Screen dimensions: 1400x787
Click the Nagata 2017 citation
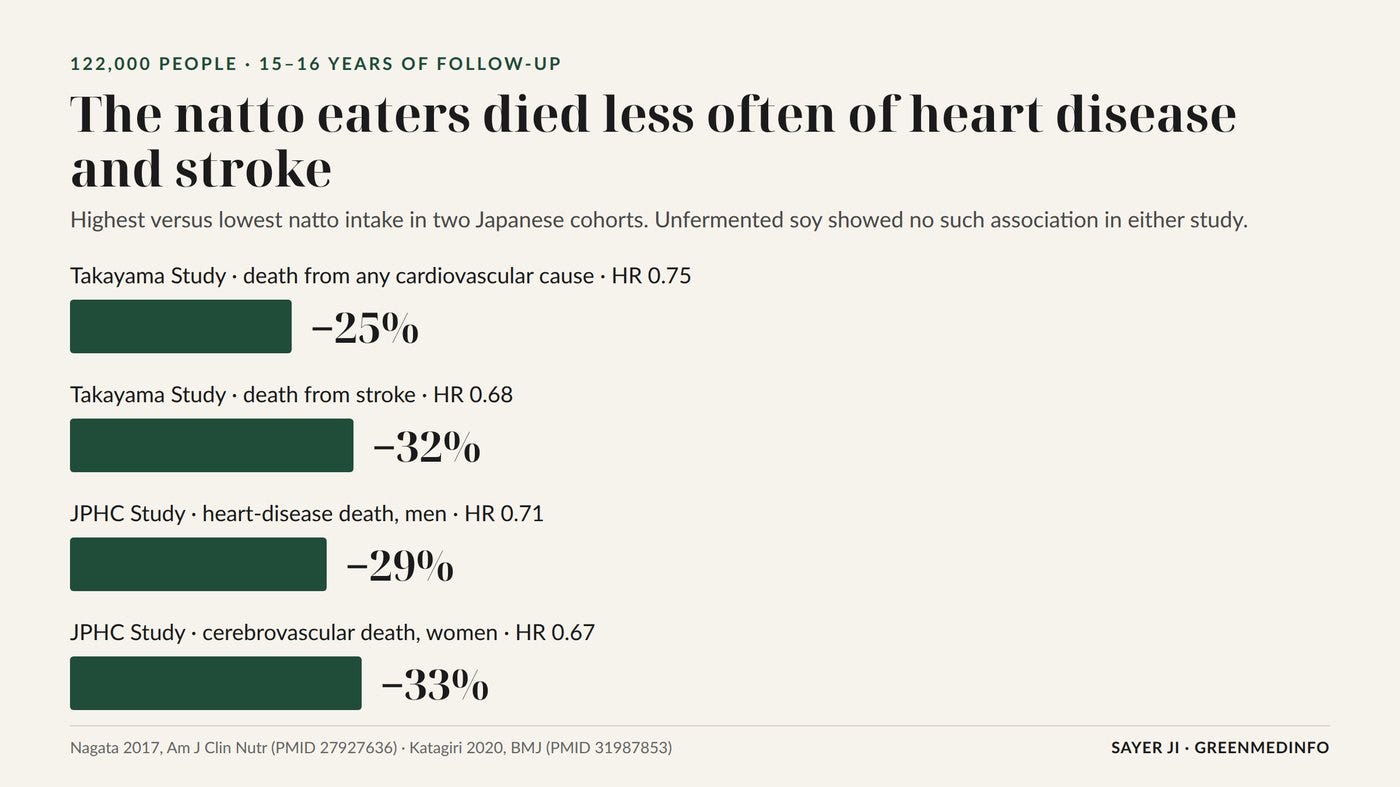(x=233, y=748)
